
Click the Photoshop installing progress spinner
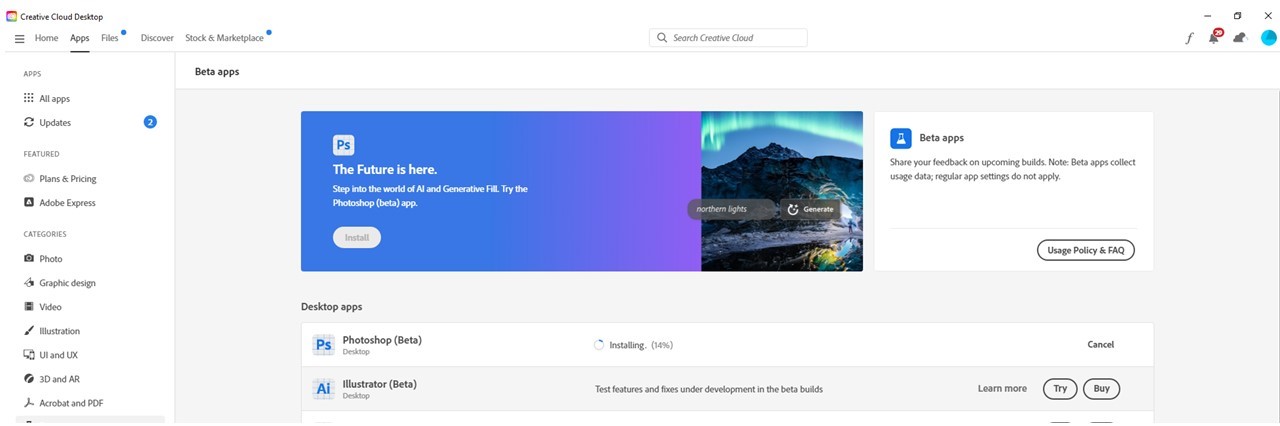point(599,345)
